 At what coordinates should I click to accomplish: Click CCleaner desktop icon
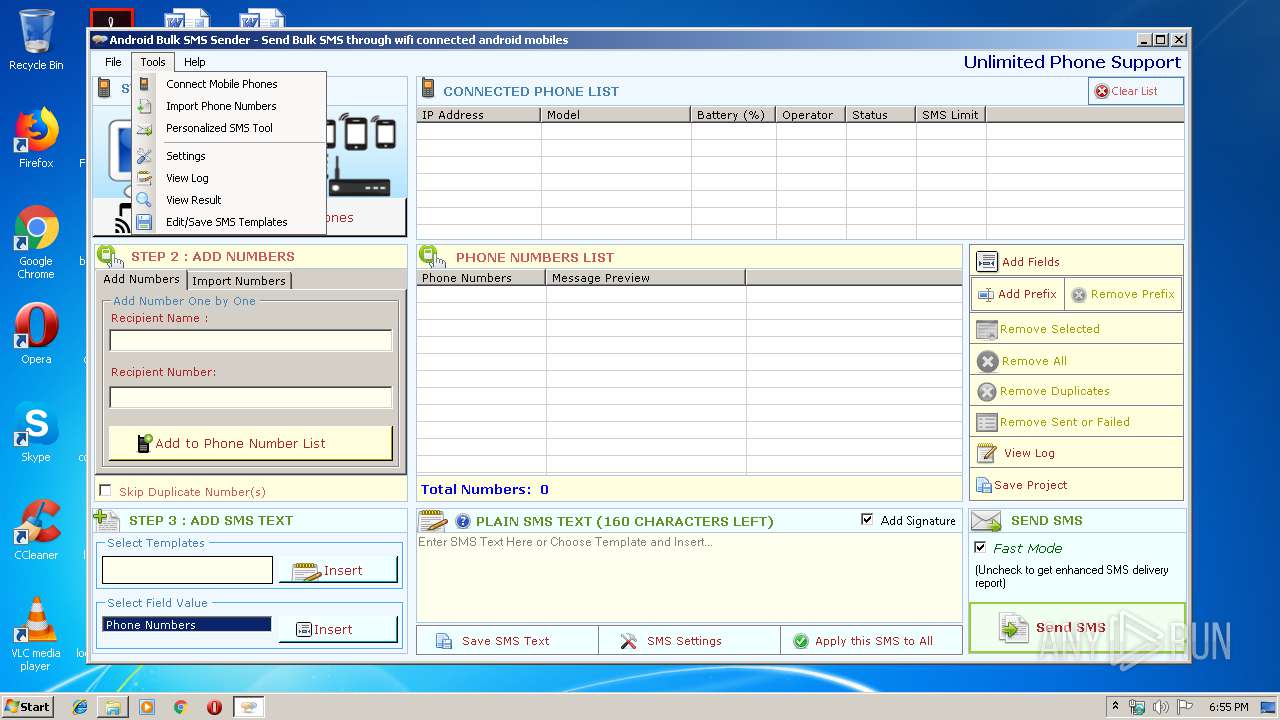pos(36,530)
